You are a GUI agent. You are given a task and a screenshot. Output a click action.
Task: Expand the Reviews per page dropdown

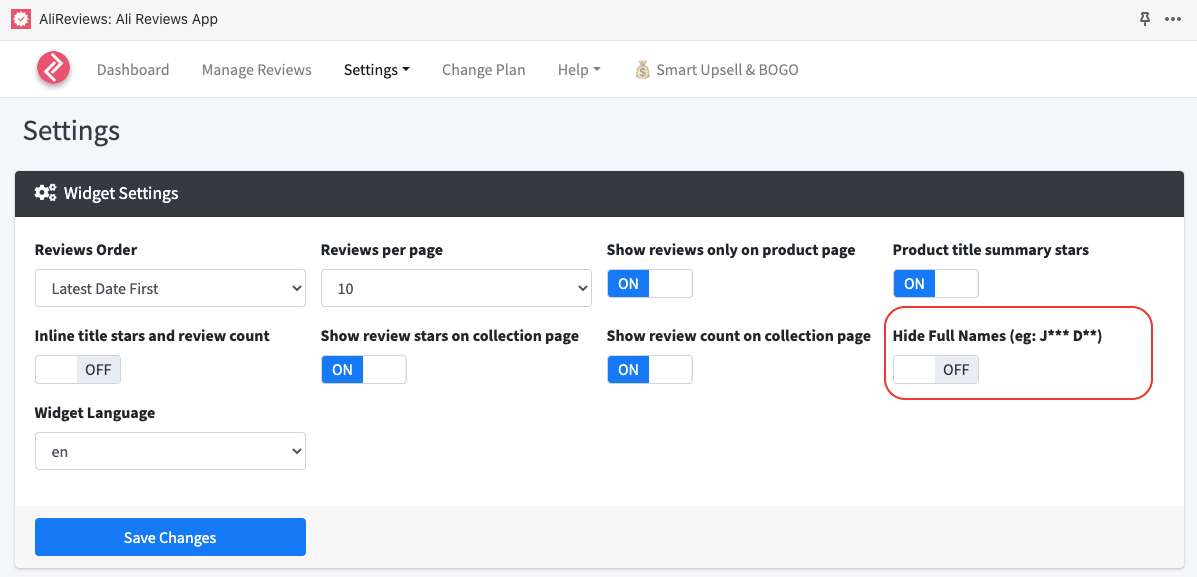[x=456, y=288]
